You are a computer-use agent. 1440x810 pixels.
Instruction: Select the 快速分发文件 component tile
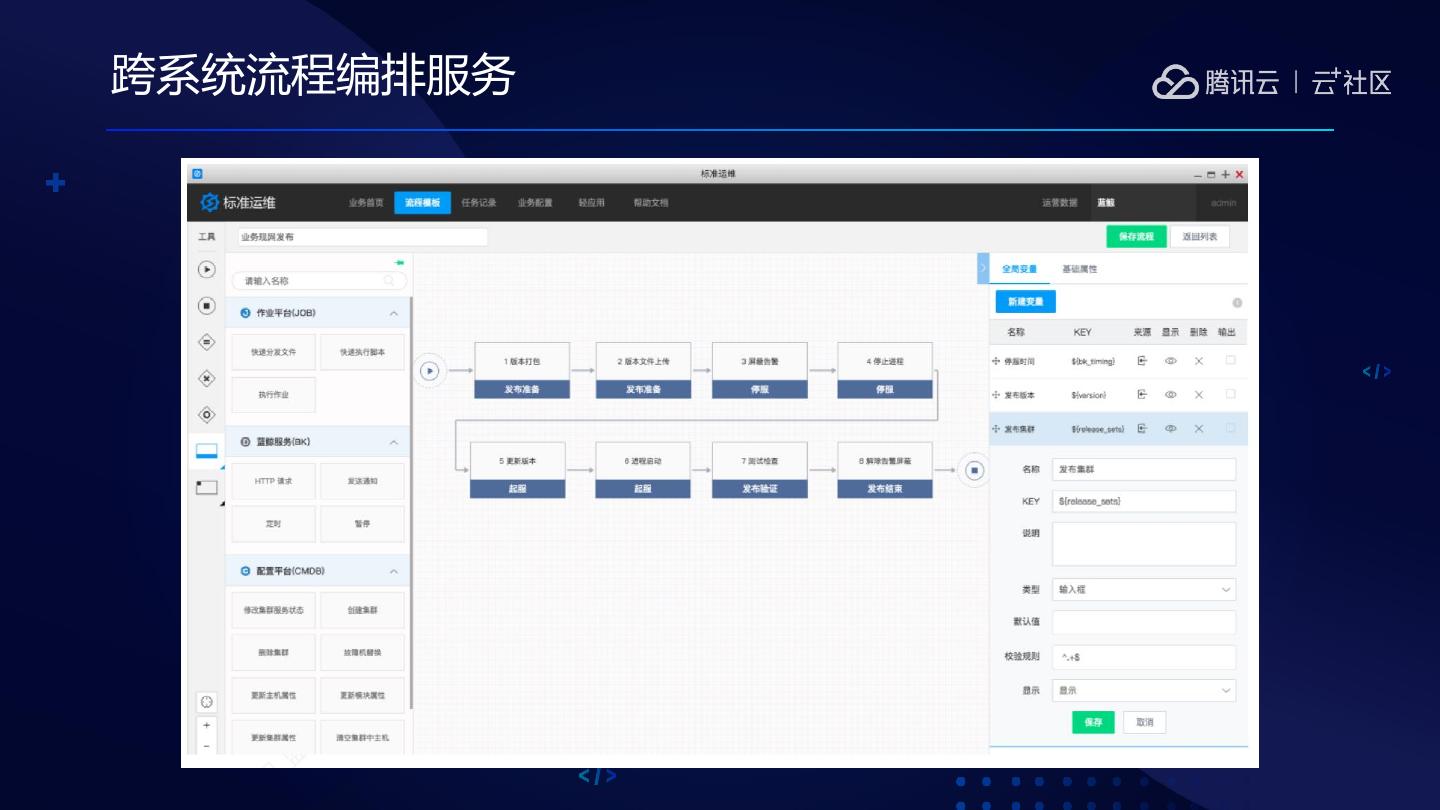point(274,352)
